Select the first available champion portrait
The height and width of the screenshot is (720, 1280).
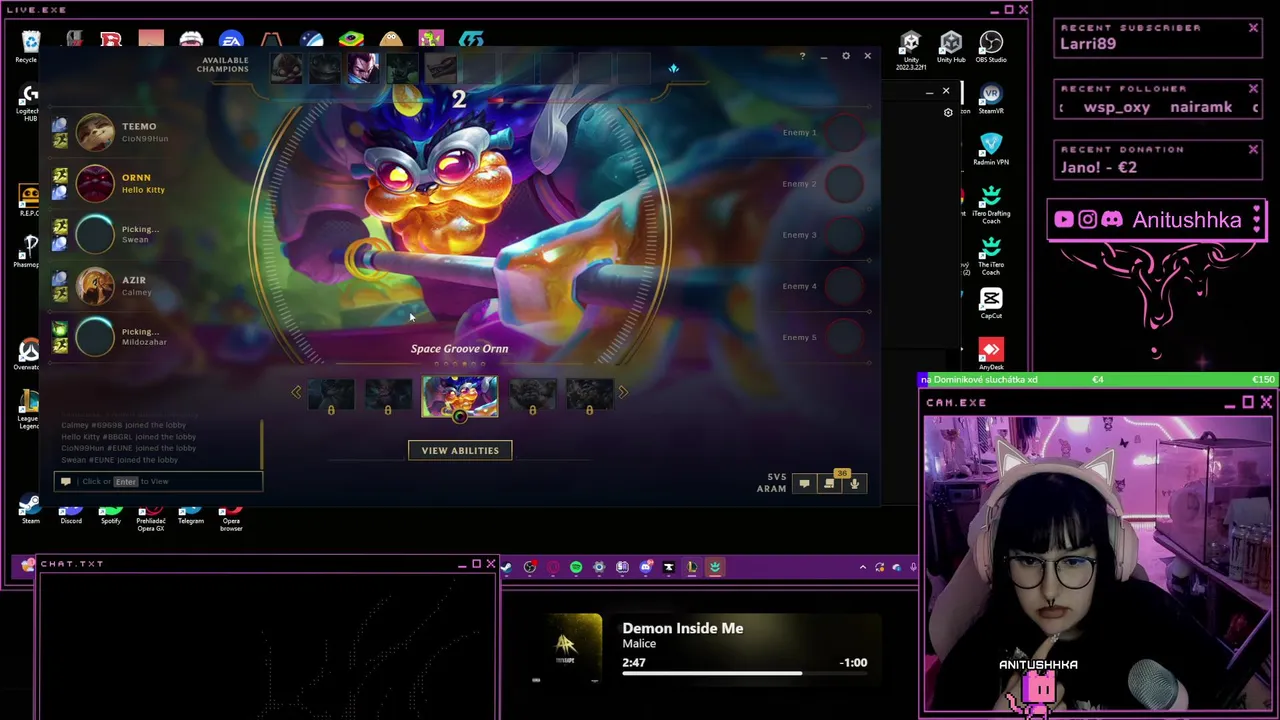pyautogui.click(x=287, y=68)
